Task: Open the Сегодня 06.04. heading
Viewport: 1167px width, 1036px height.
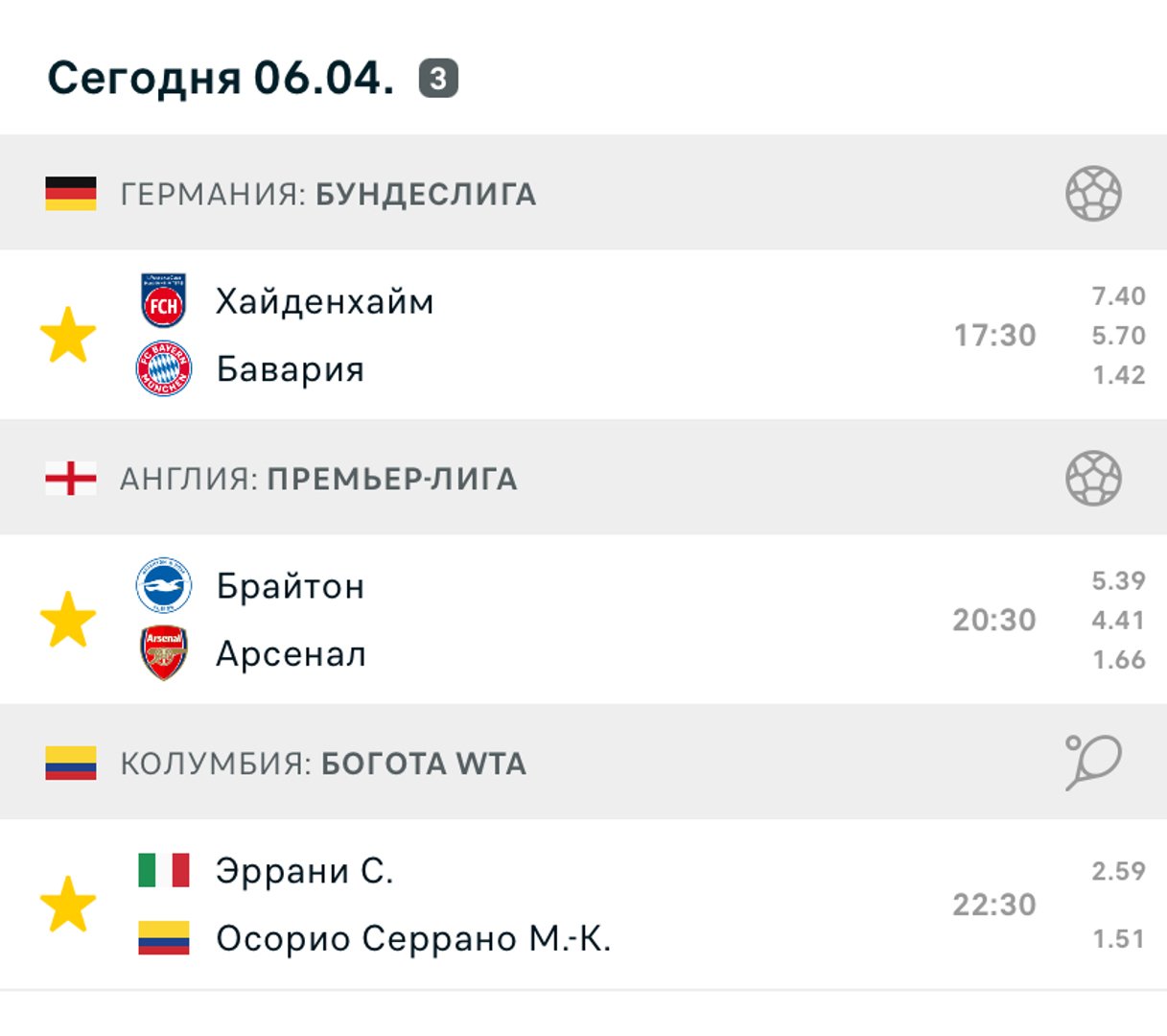Action: tap(221, 78)
